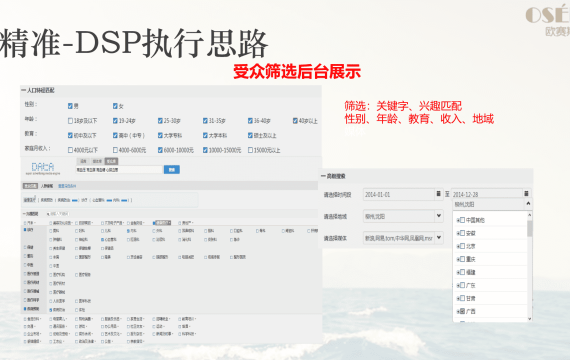Tick the 重庆 region checkbox
The height and width of the screenshot is (360, 570).
(x=462, y=259)
